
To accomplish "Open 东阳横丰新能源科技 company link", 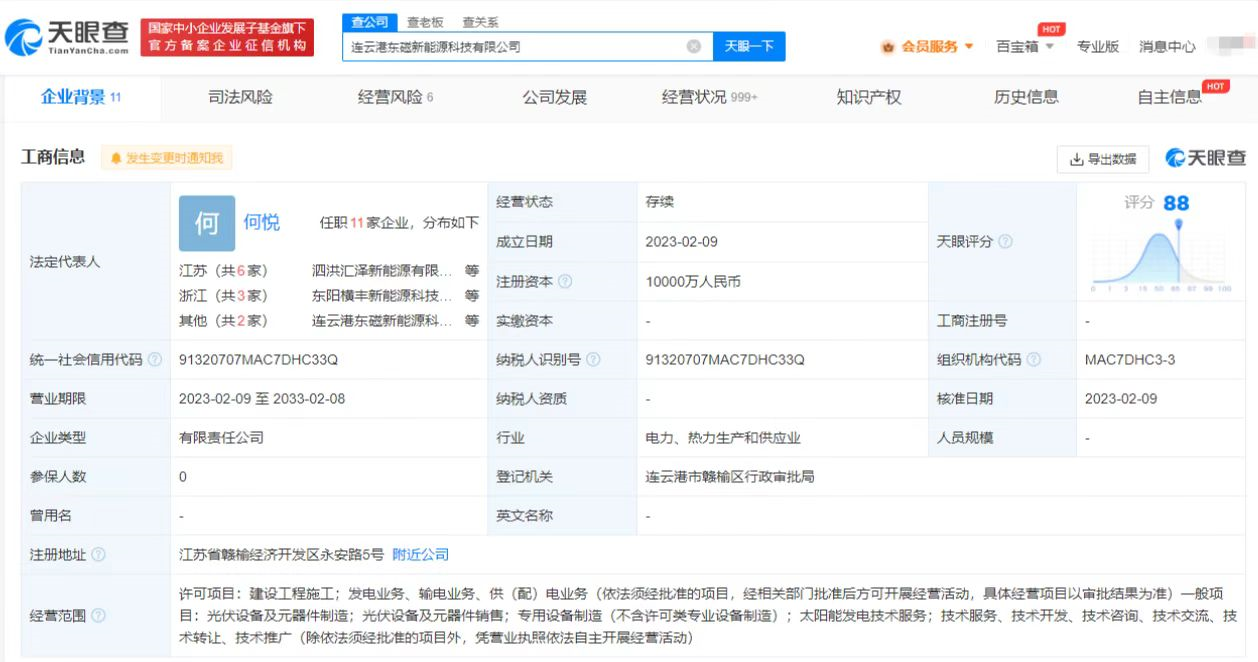I will [x=382, y=296].
